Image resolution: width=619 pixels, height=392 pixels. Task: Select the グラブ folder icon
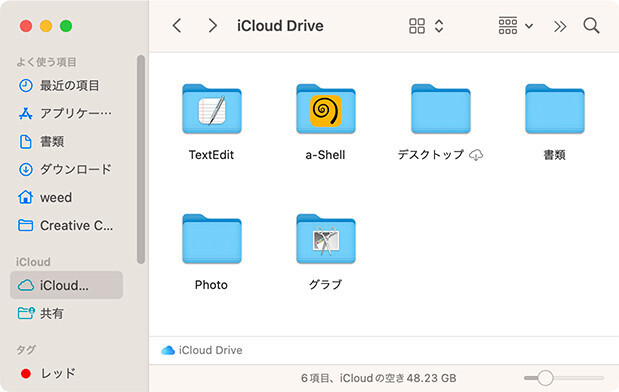click(326, 239)
